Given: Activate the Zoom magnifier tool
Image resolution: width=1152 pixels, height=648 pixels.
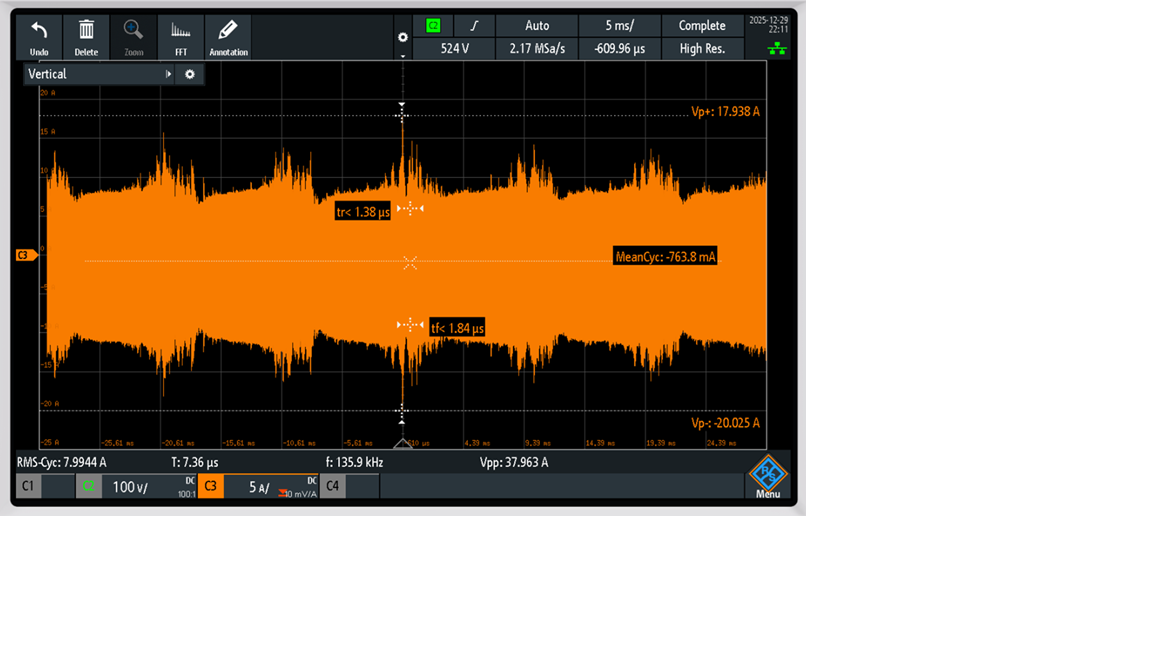Looking at the screenshot, I should point(133,37).
